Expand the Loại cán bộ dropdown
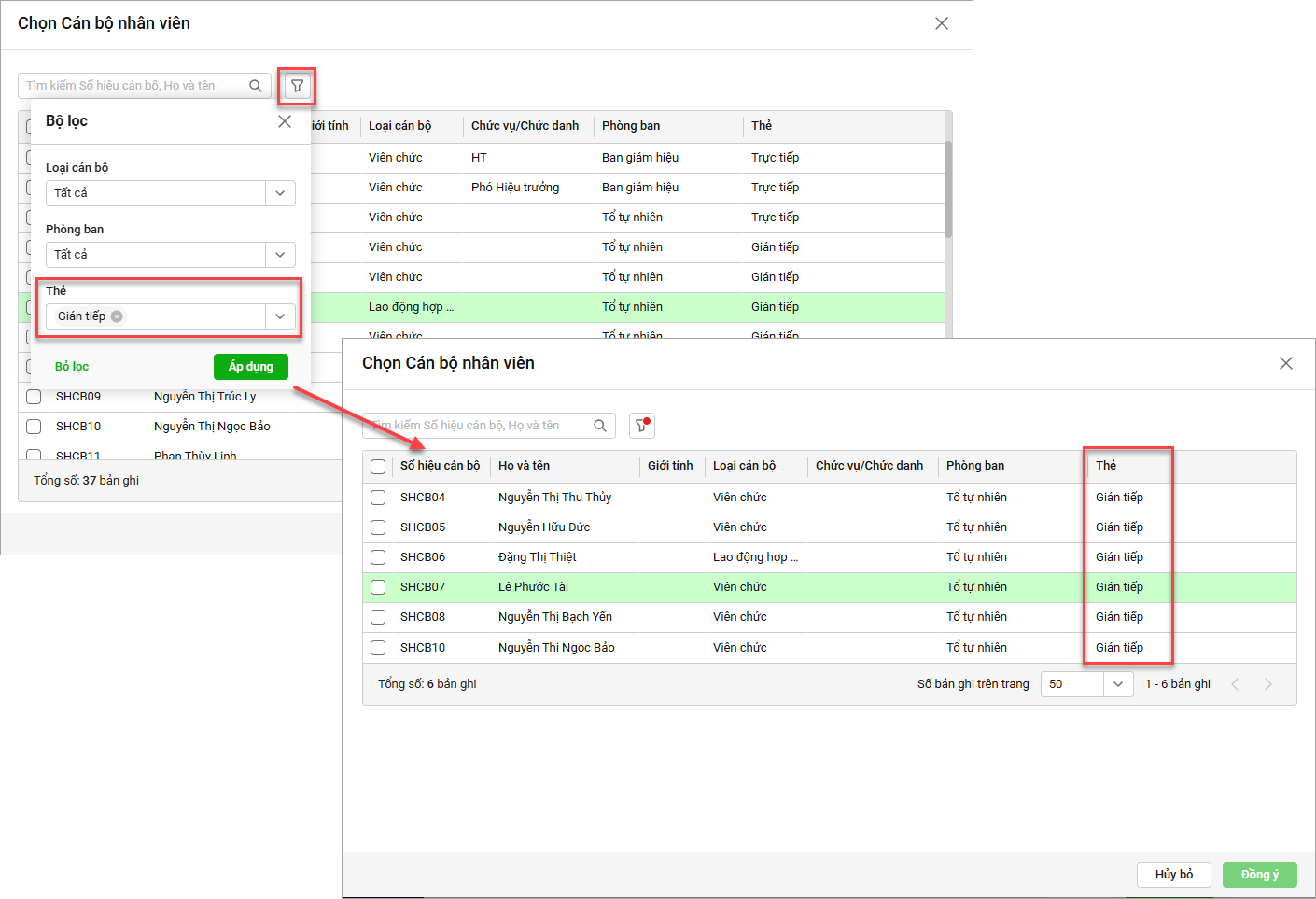This screenshot has height=899, width=1316. [x=280, y=193]
